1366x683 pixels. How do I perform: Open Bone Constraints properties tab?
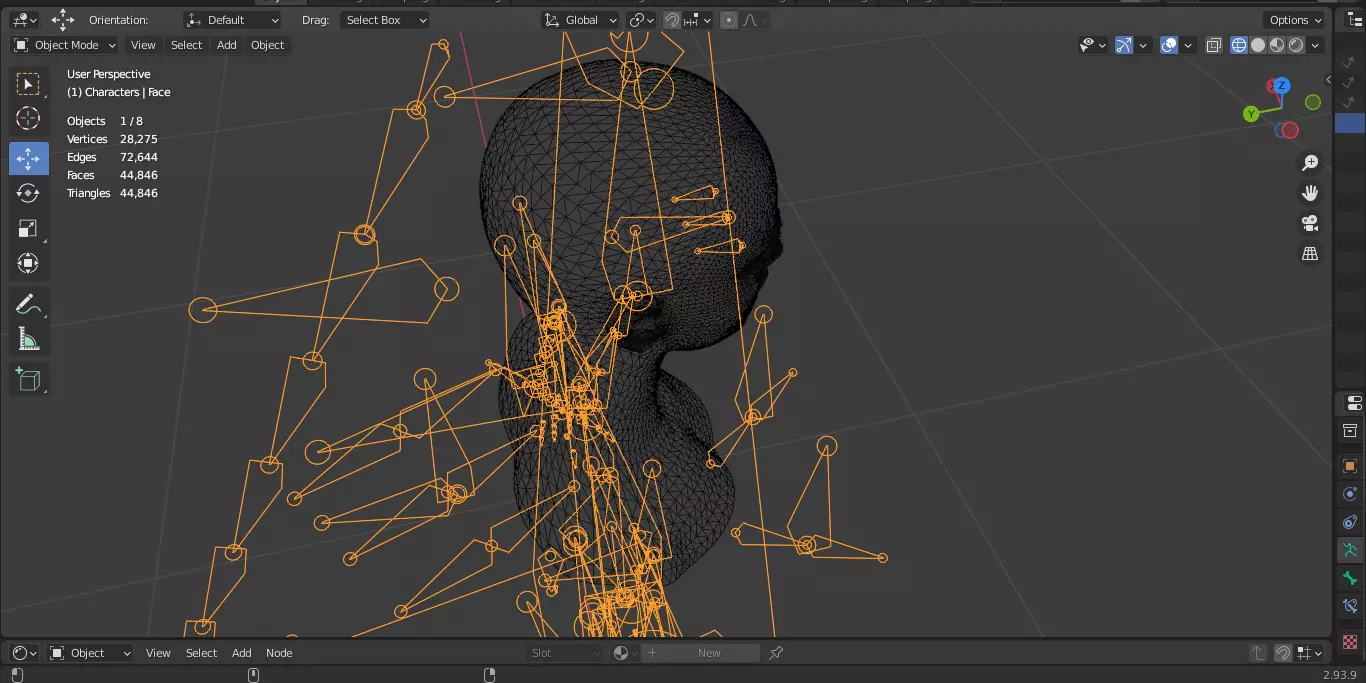click(x=1350, y=606)
